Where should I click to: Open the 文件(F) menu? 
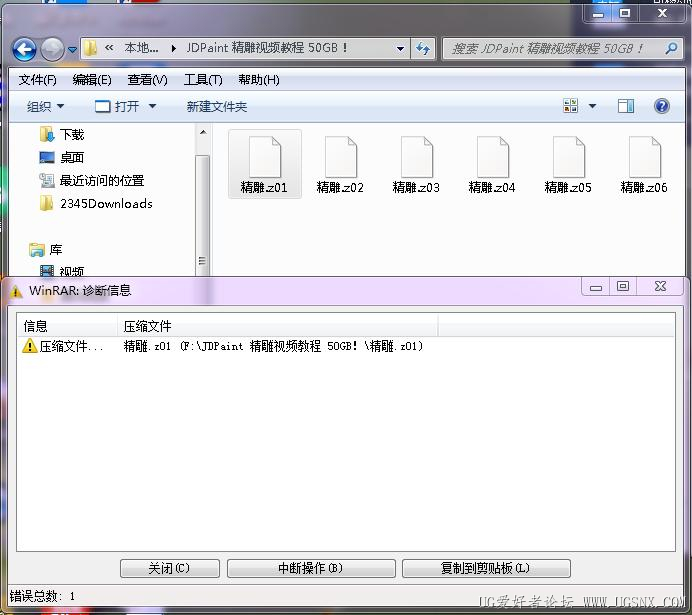[x=38, y=80]
